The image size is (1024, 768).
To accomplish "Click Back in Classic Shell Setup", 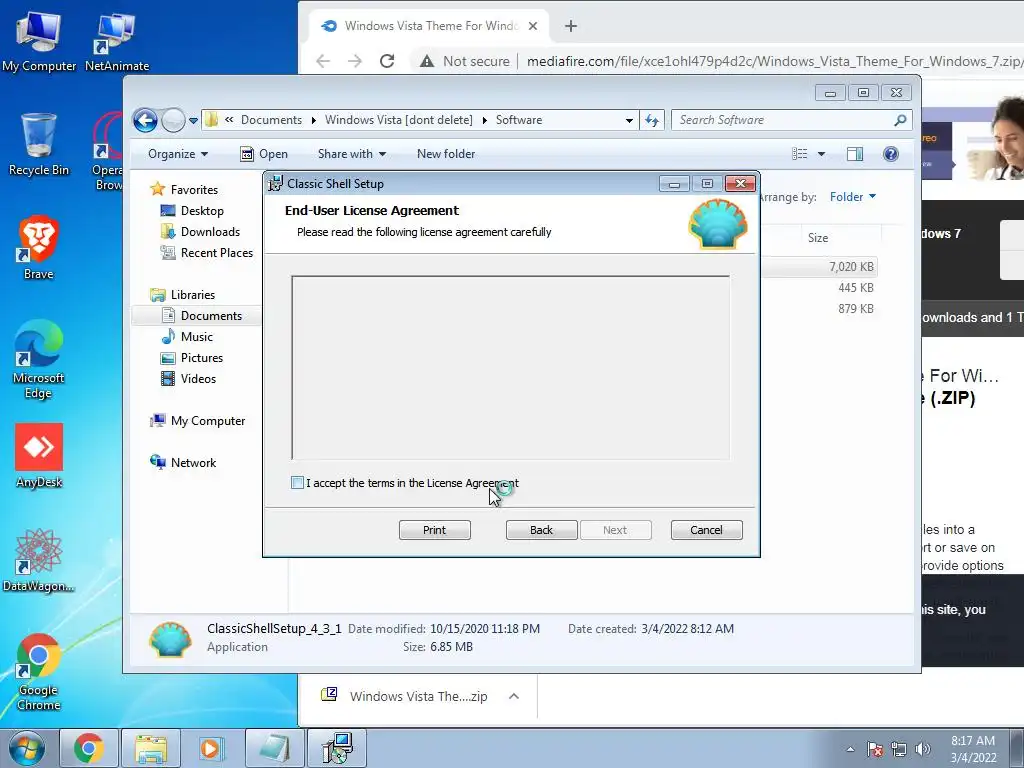I will (541, 530).
